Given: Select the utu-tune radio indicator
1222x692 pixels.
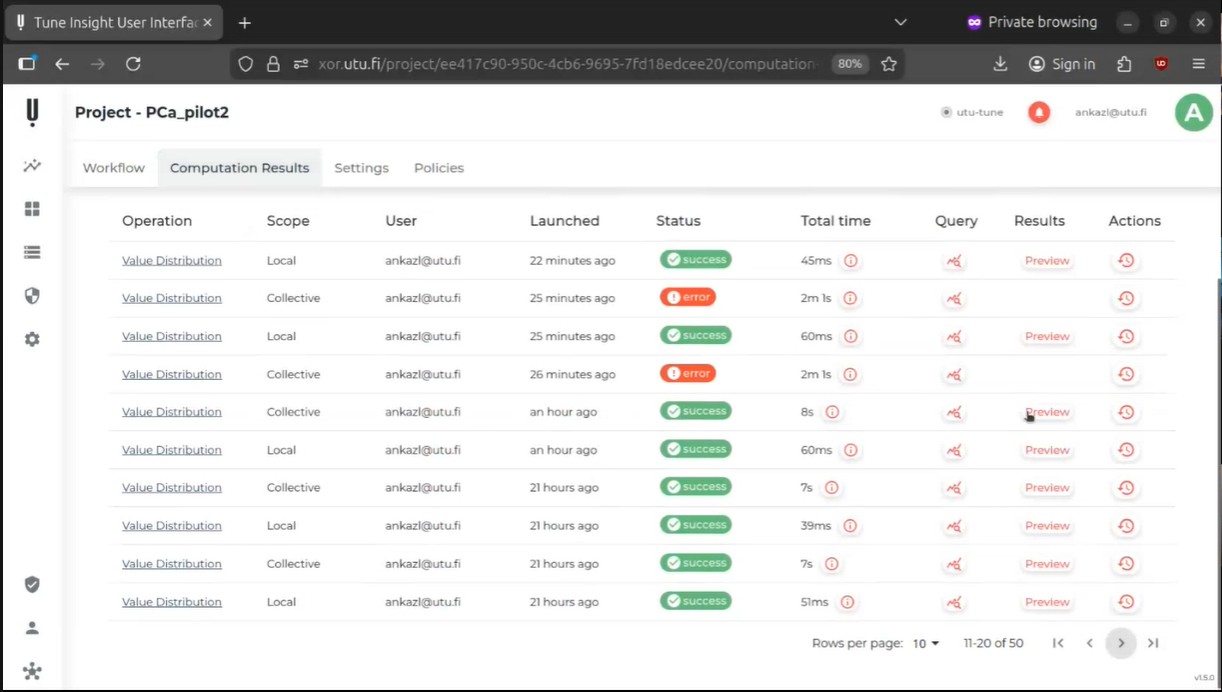Looking at the screenshot, I should 946,112.
